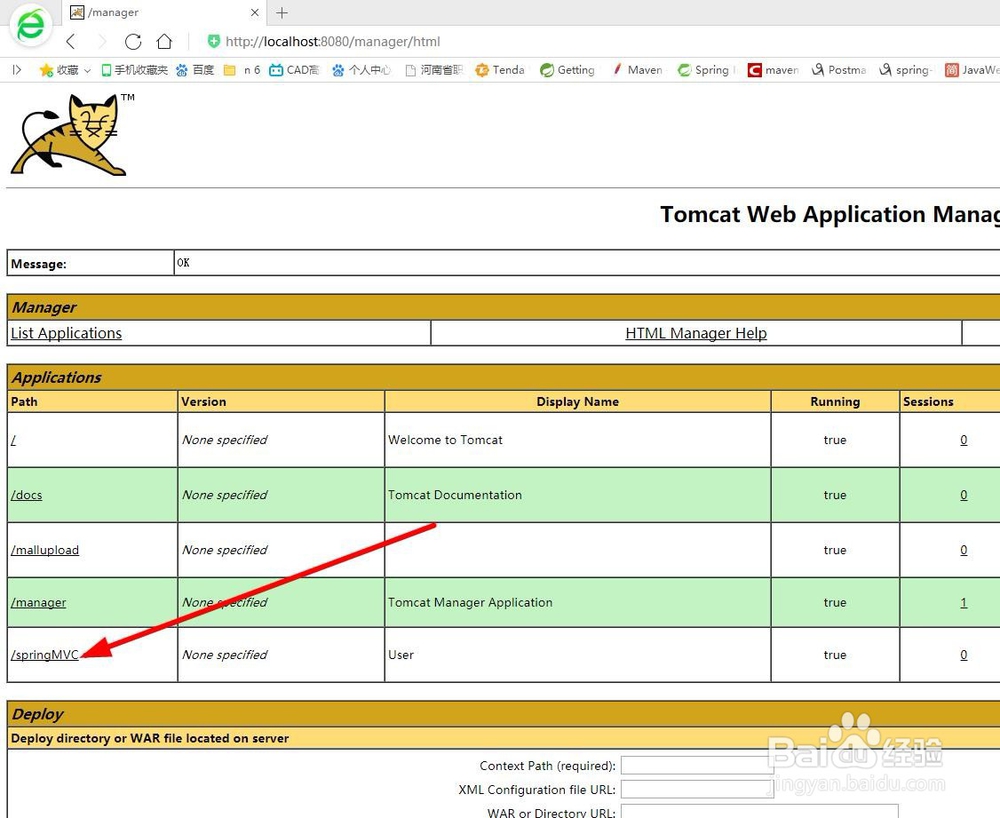The height and width of the screenshot is (818, 1000).
Task: Open the 百度 bookmark
Action: (x=195, y=69)
